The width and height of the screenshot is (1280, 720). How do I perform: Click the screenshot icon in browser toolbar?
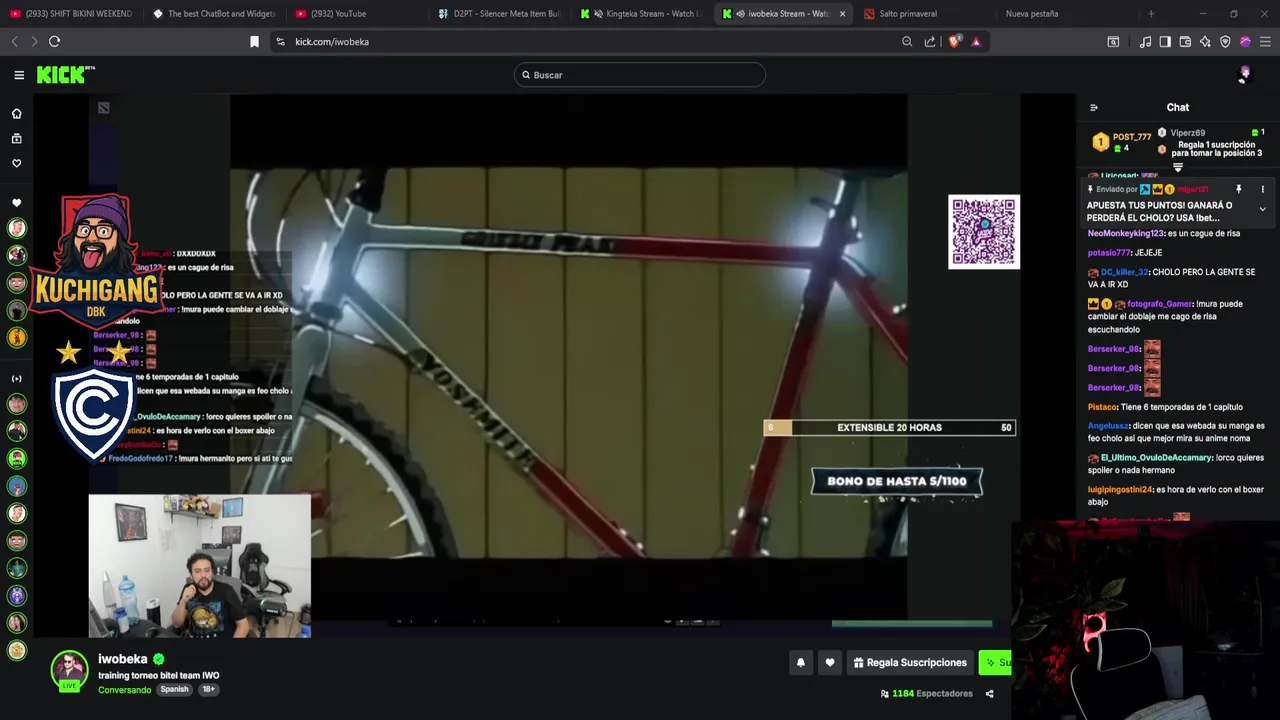pos(1113,41)
